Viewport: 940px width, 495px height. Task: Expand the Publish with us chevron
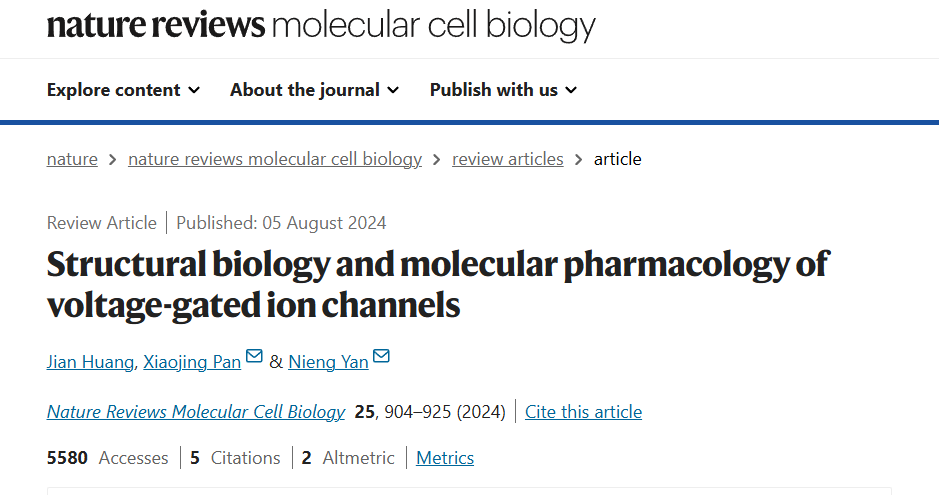[x=571, y=90]
